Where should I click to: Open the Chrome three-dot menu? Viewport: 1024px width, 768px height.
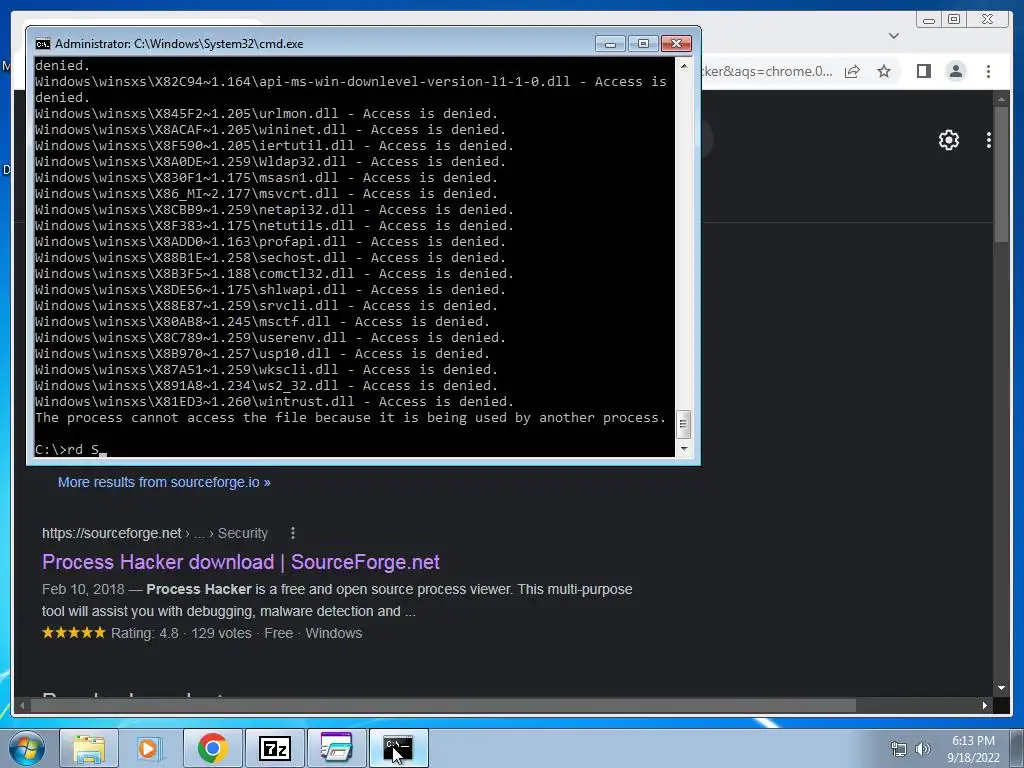988,71
